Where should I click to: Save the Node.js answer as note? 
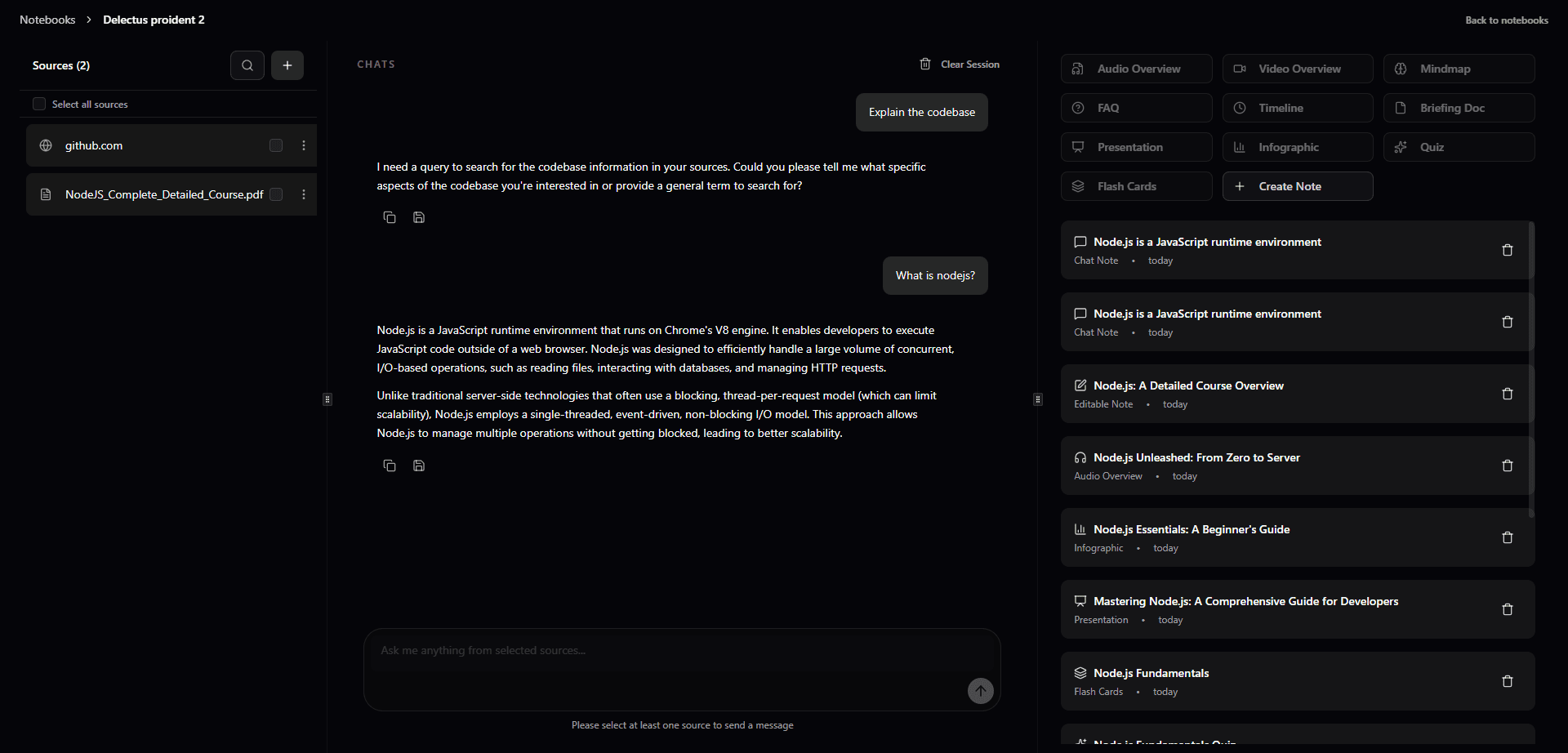click(419, 466)
